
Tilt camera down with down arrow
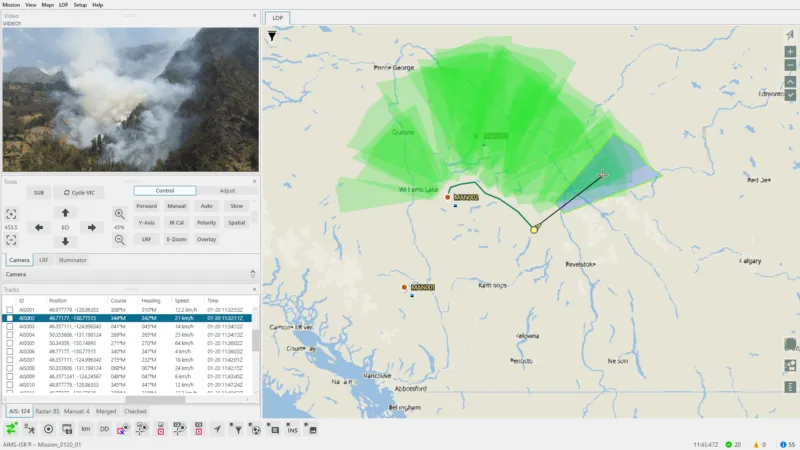pyautogui.click(x=65, y=242)
